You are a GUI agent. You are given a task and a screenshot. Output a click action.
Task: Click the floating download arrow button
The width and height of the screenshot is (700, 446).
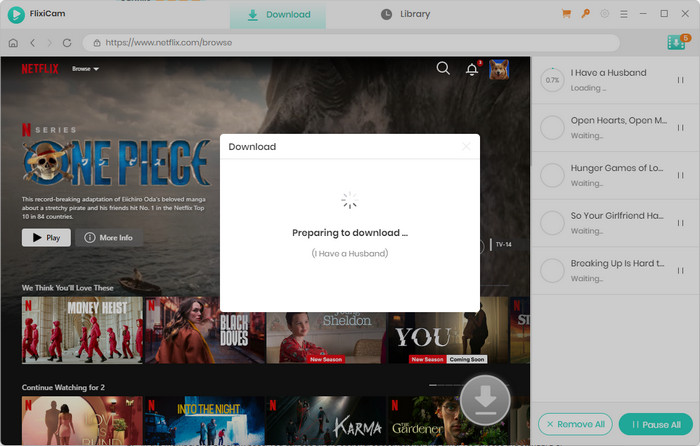pos(485,400)
